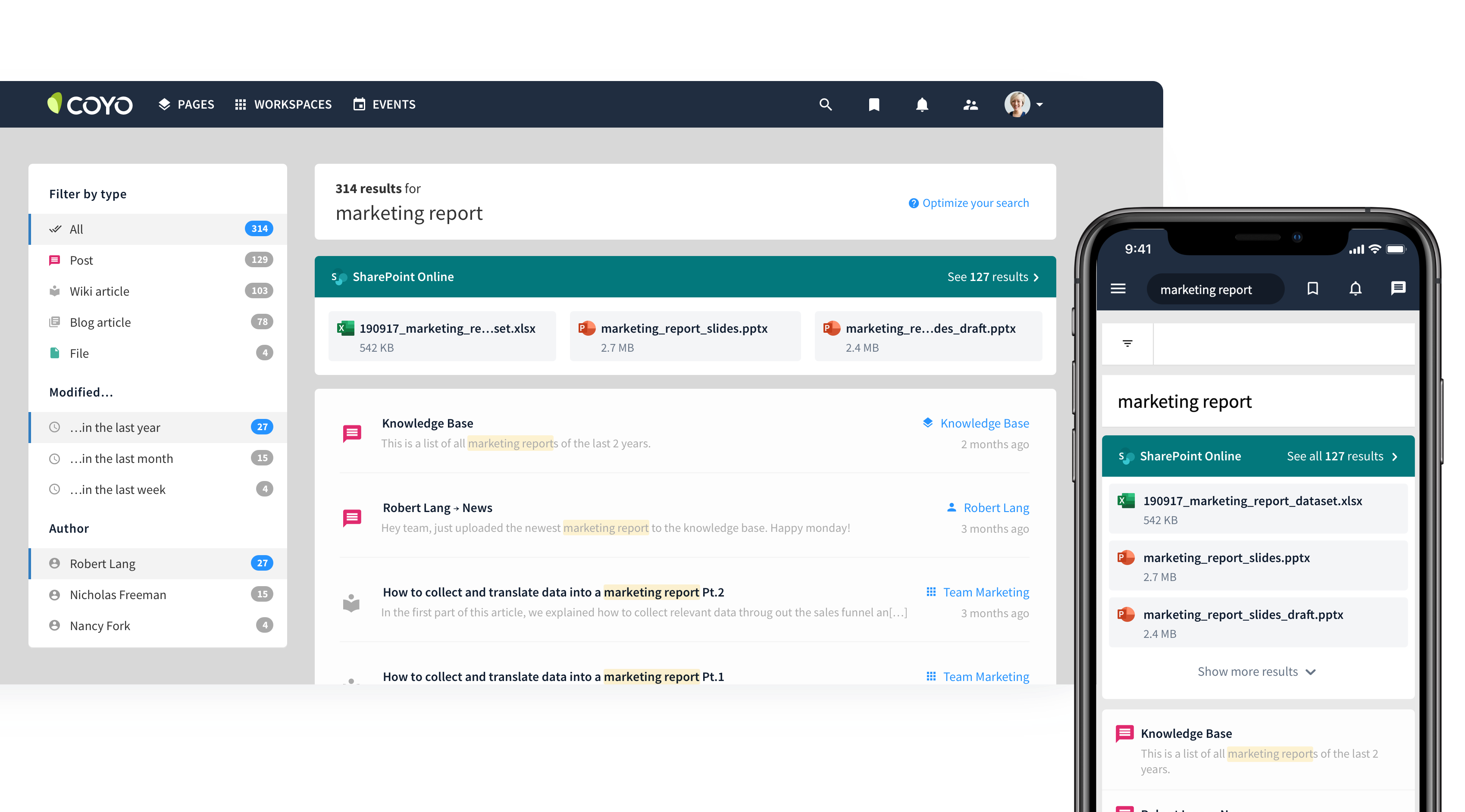
Task: Open colleagues people icon in navbar
Action: [x=970, y=105]
